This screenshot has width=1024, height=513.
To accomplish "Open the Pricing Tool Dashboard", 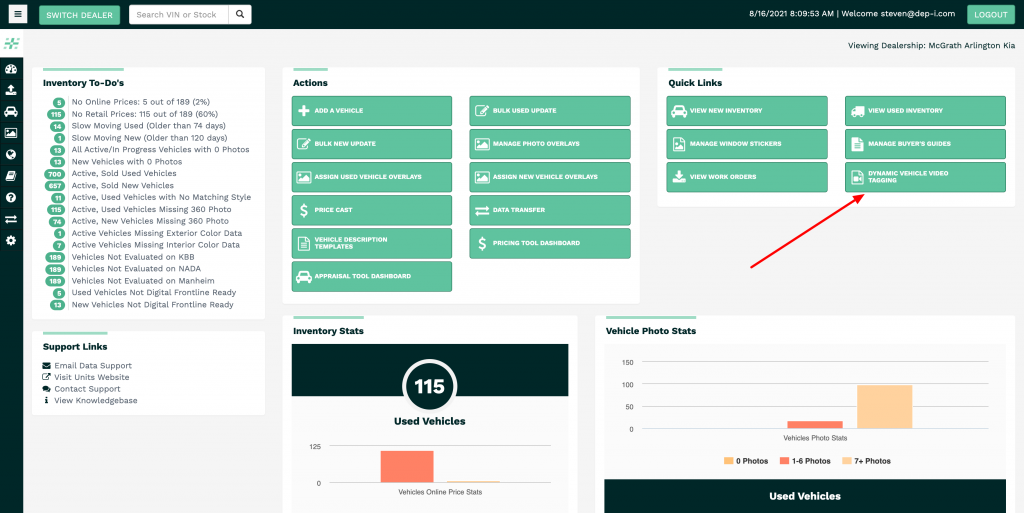I will click(550, 243).
